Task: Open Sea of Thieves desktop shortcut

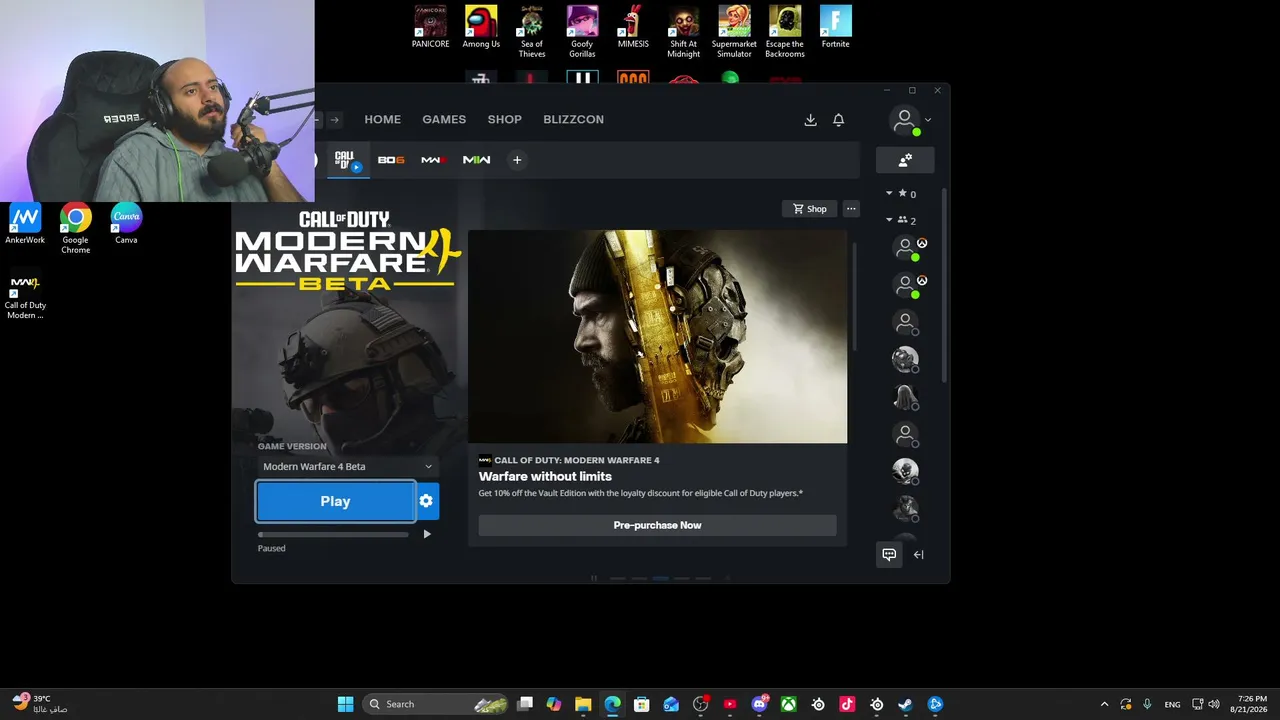Action: click(532, 32)
